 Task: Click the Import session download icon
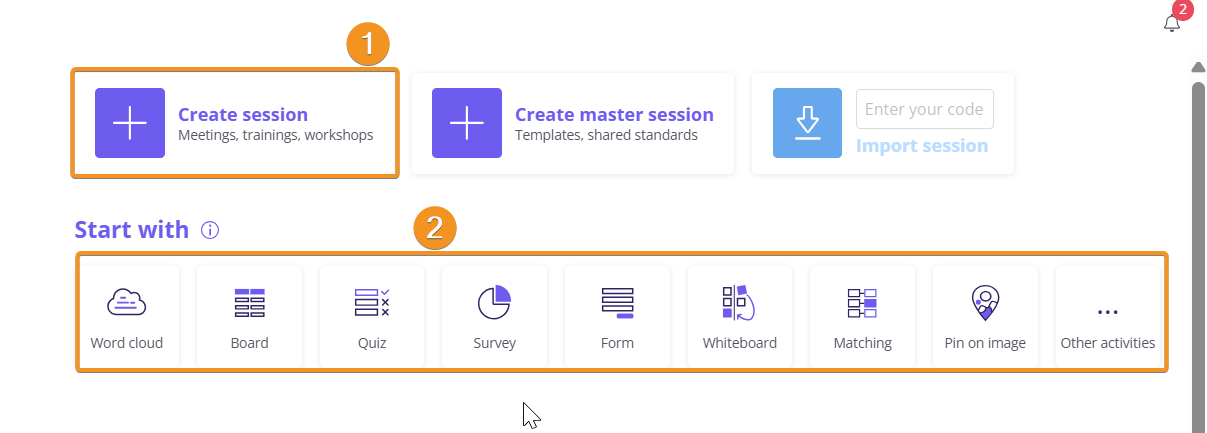(x=808, y=123)
